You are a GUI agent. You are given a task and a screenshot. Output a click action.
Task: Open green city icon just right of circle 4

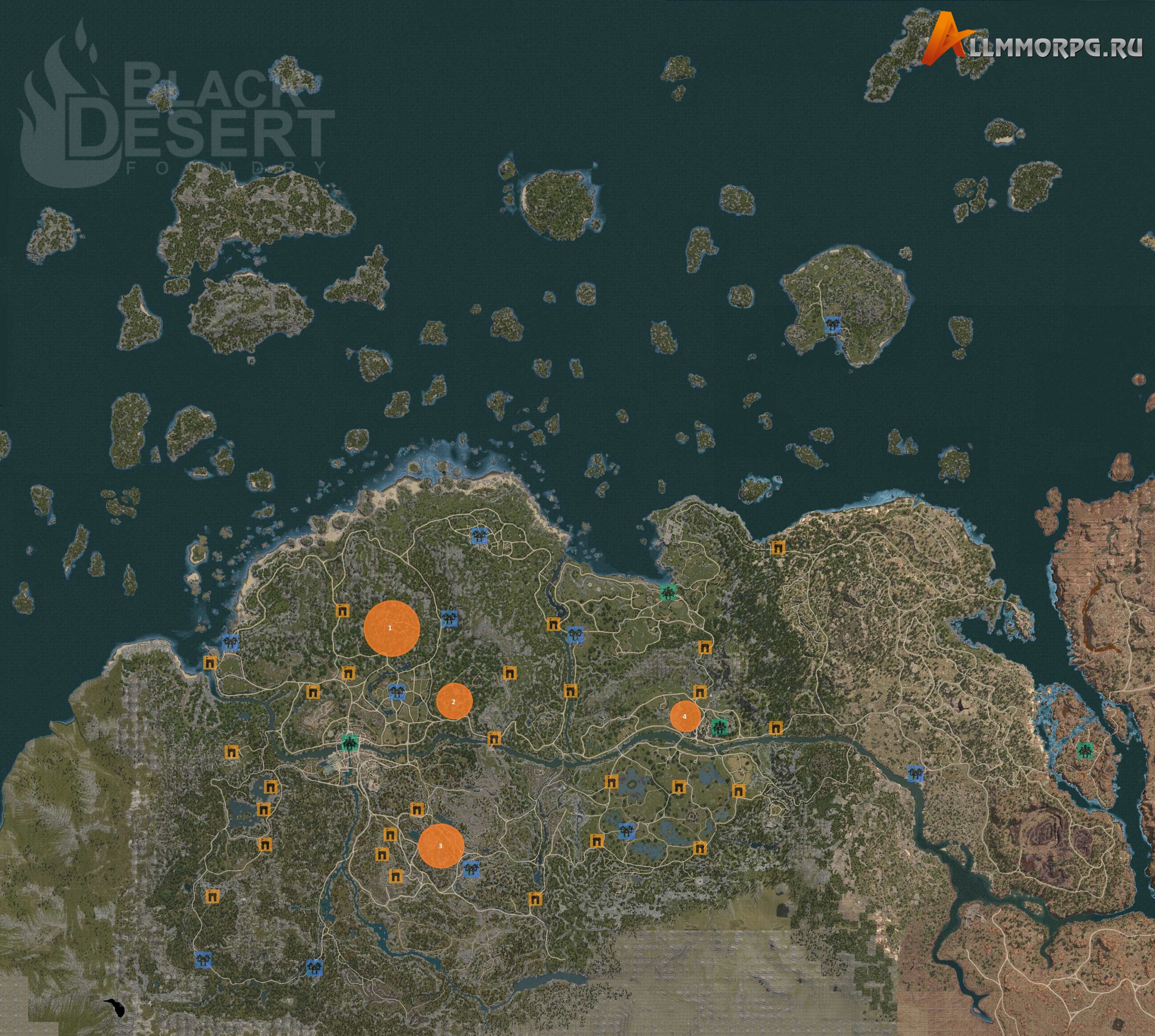(720, 726)
